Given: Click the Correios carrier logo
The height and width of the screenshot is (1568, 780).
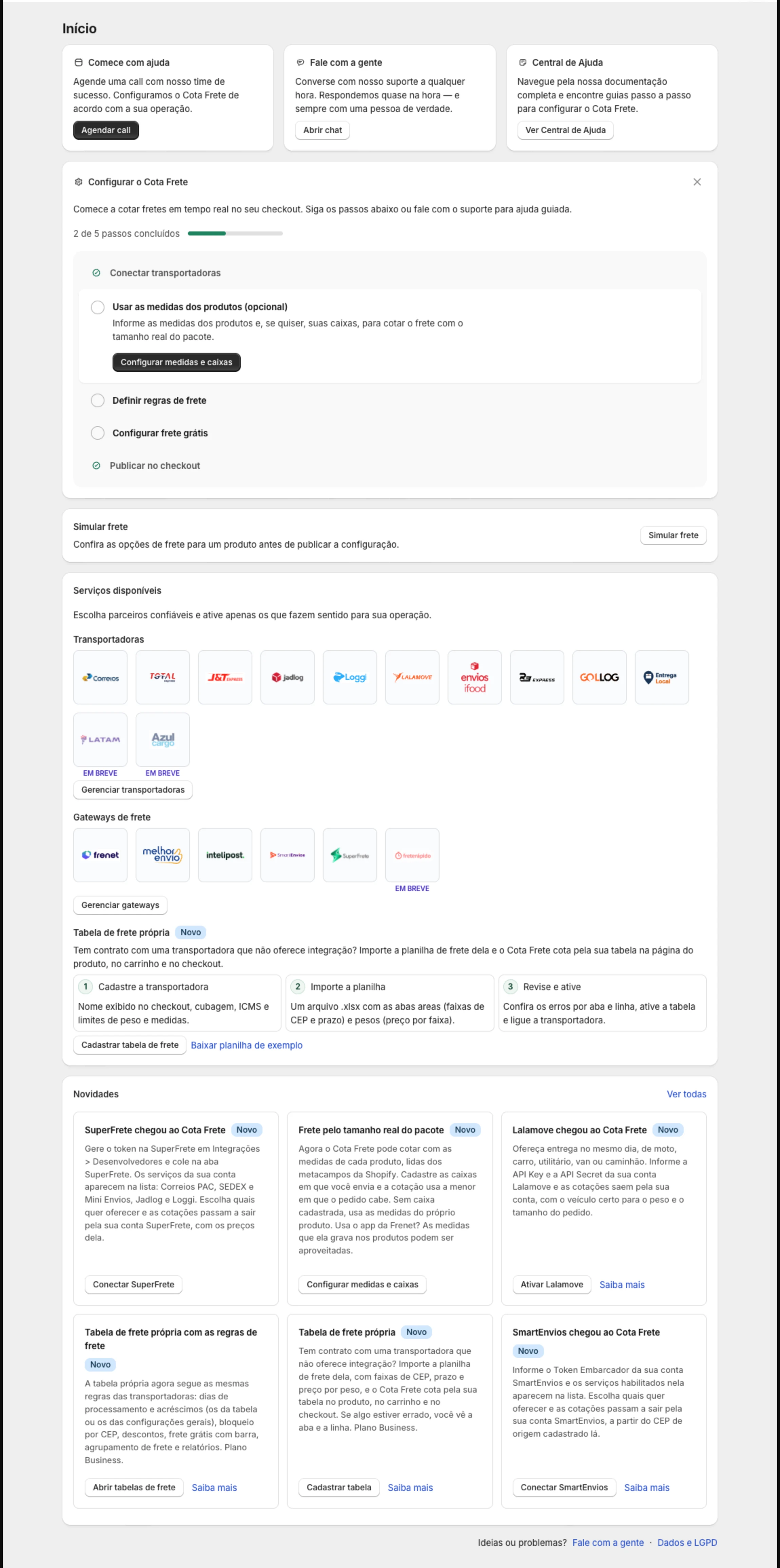Looking at the screenshot, I should [x=100, y=677].
